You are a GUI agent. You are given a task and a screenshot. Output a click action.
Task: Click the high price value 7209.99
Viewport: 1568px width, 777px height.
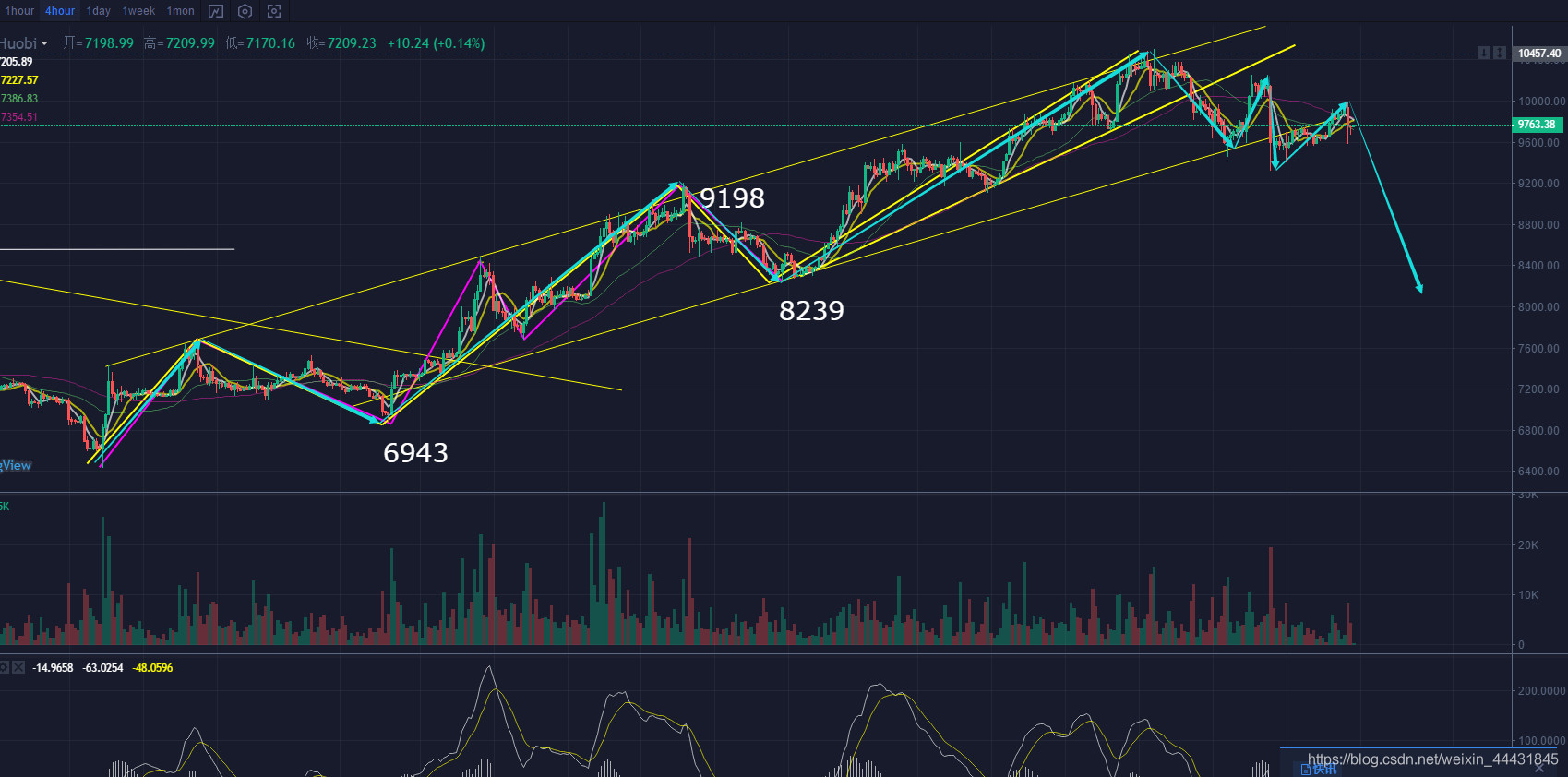(190, 43)
